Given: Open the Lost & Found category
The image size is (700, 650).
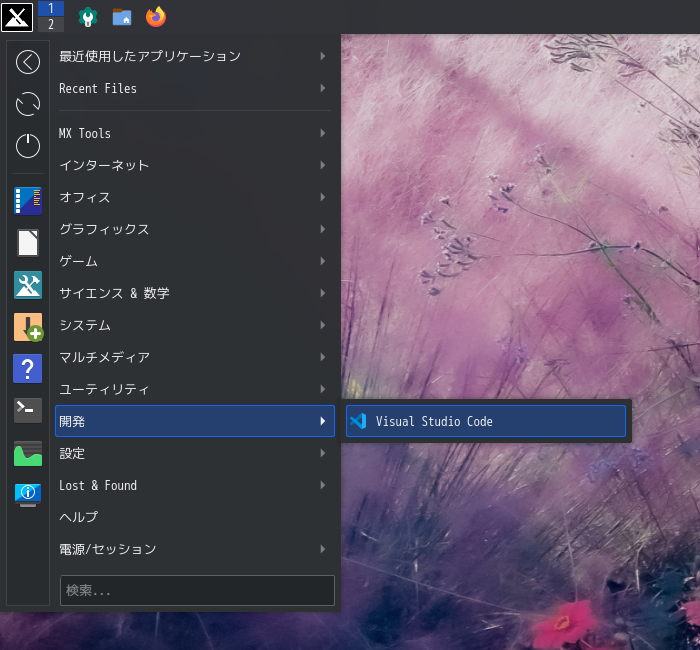Looking at the screenshot, I should 195,485.
